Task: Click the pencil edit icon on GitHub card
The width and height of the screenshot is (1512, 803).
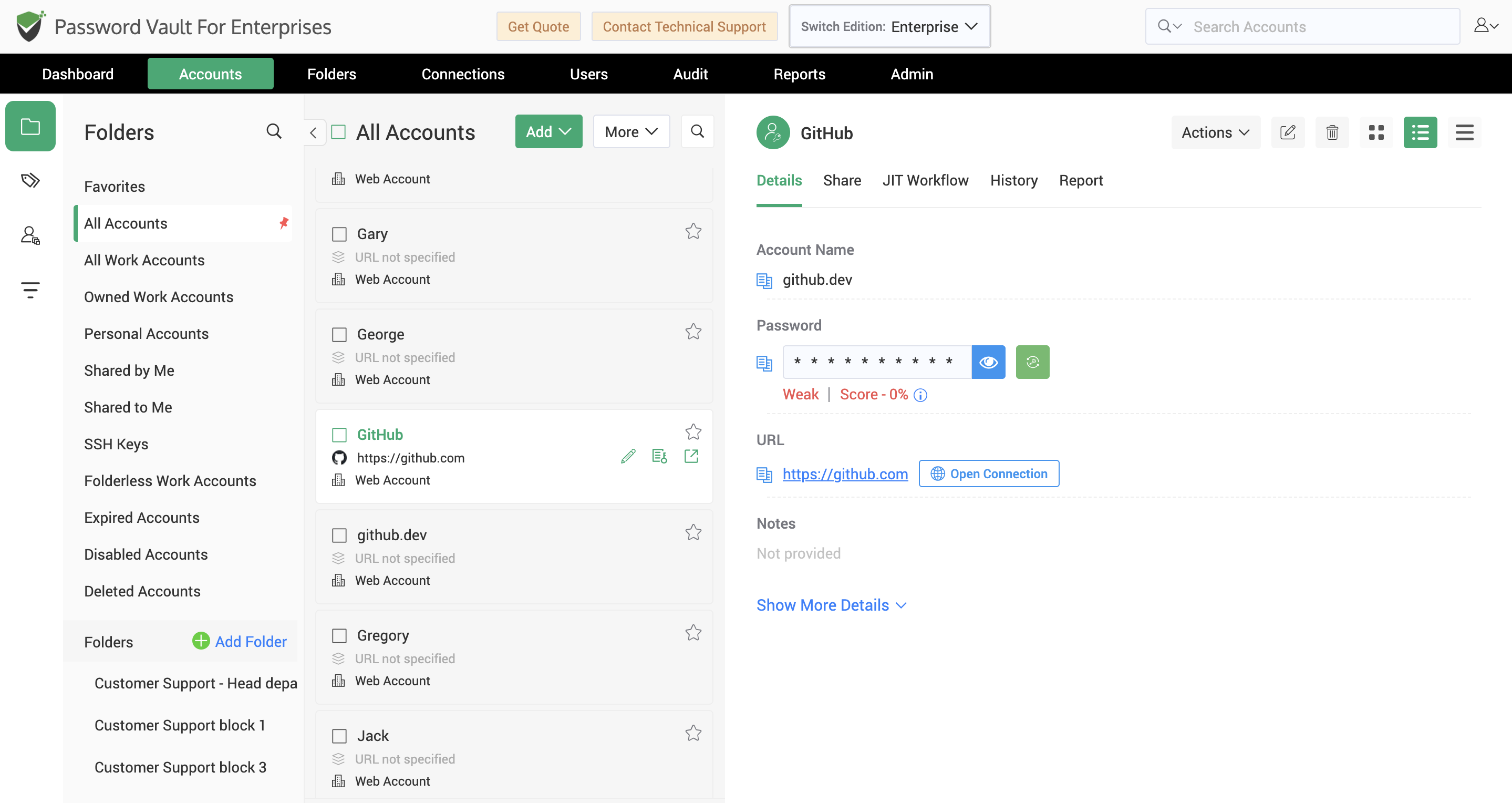Action: (x=628, y=456)
